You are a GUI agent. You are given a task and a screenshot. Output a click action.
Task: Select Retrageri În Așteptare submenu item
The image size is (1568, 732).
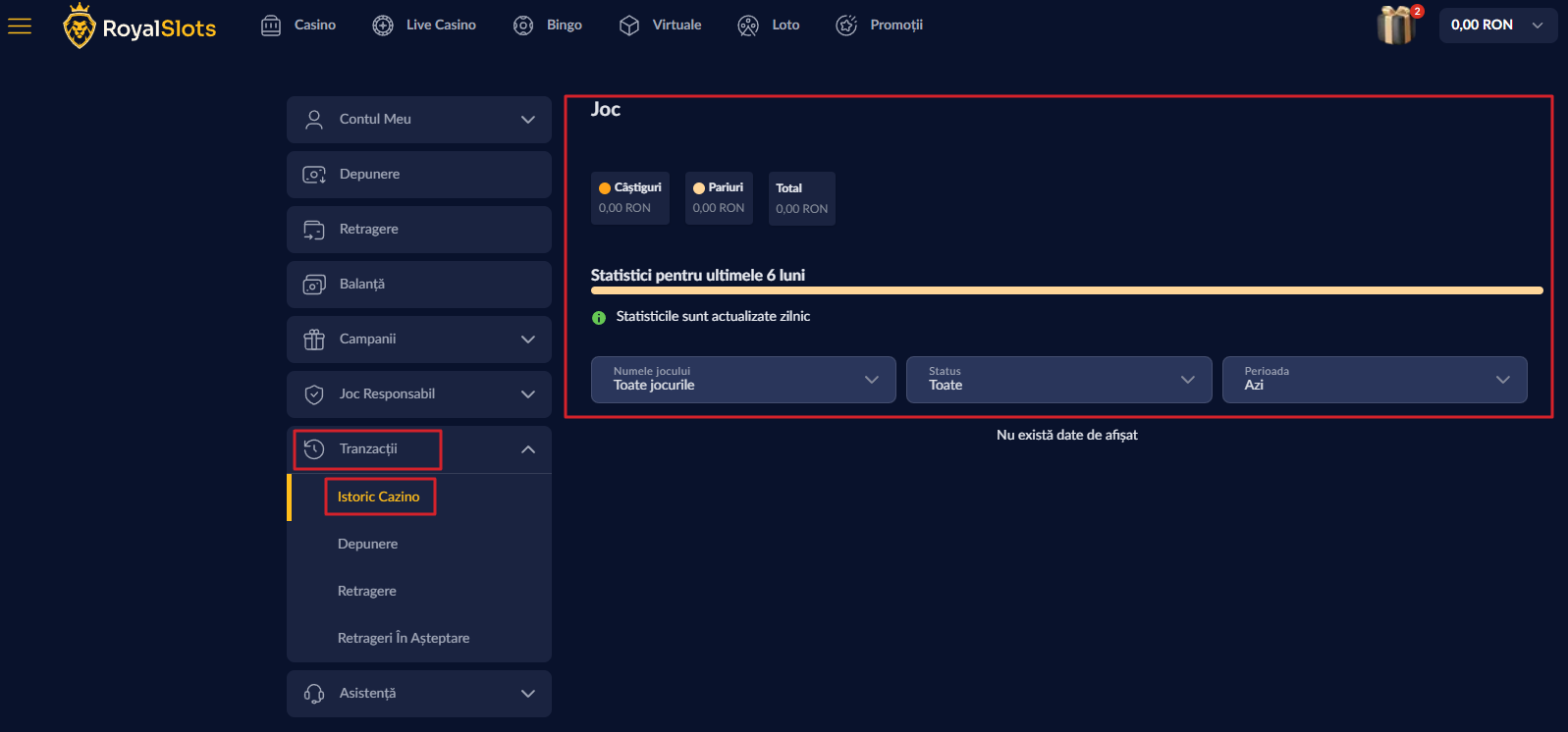click(404, 638)
